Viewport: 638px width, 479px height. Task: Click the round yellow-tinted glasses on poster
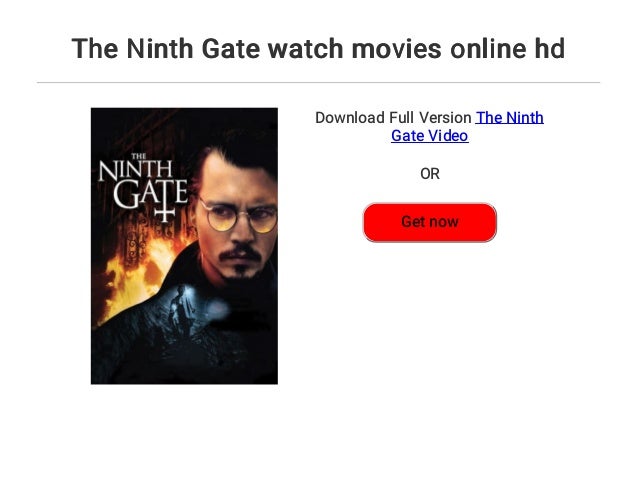[x=240, y=217]
